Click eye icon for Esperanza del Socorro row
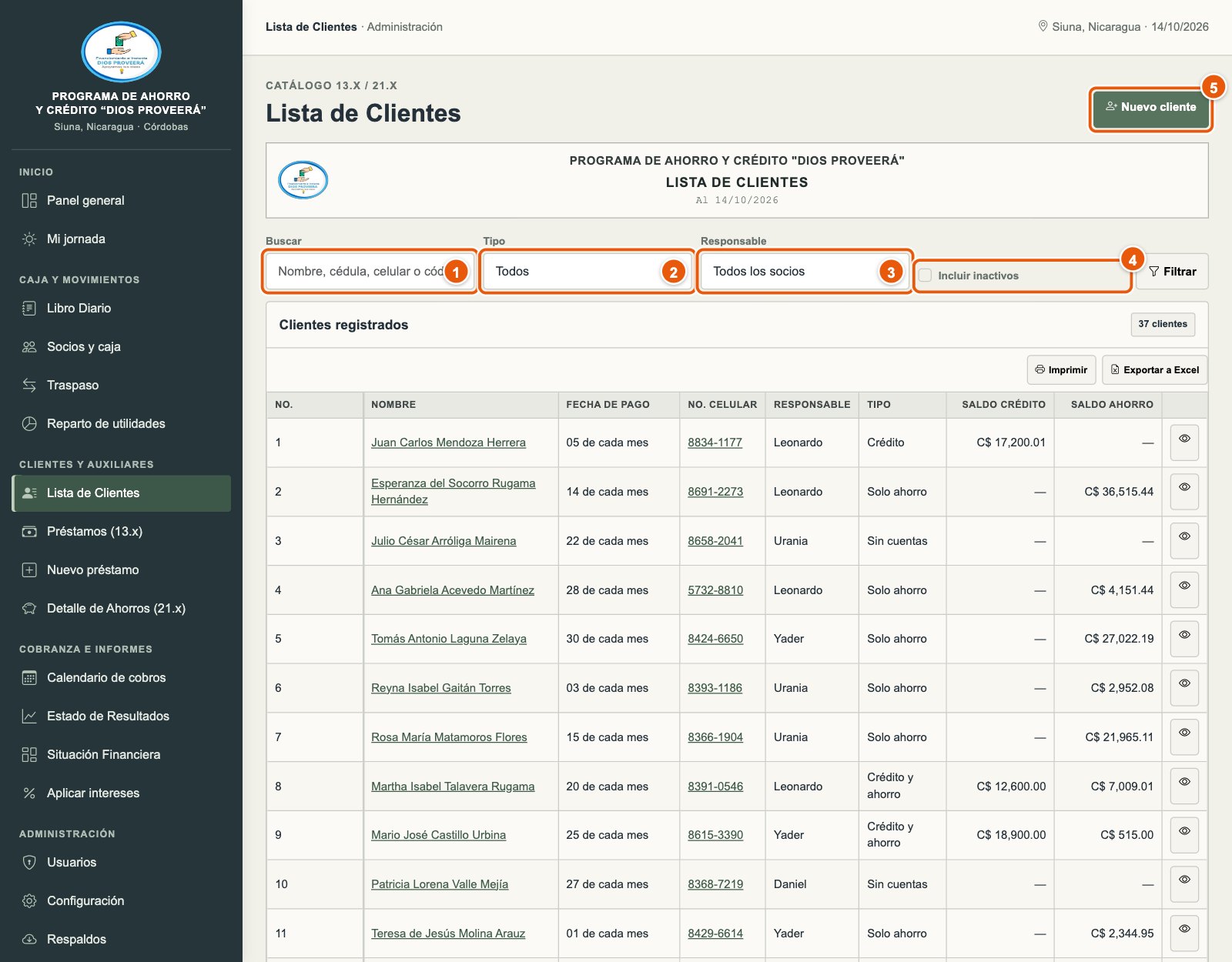1232x962 pixels. tap(1184, 492)
